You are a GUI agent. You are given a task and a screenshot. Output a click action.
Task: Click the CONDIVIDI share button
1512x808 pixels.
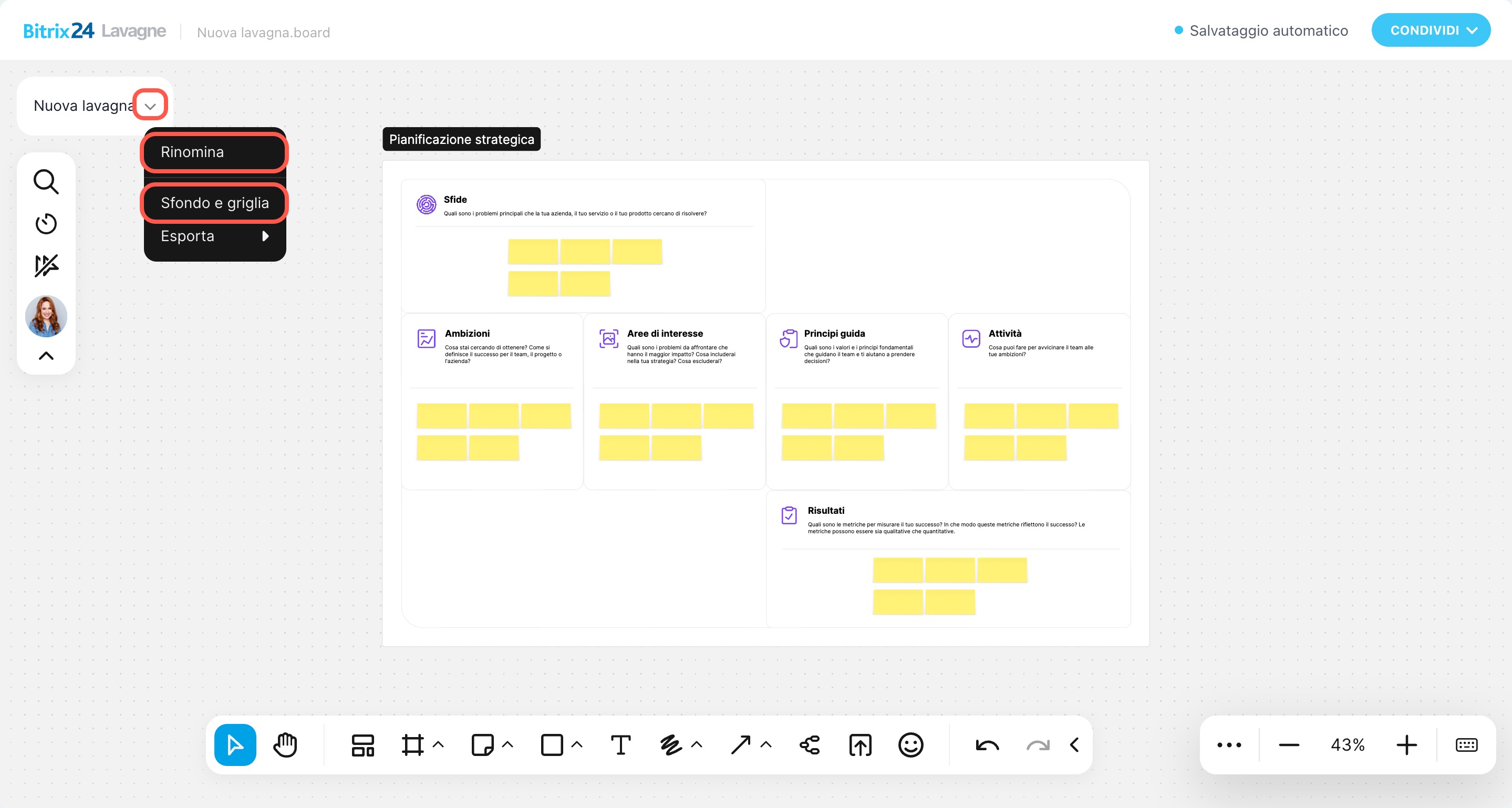(1431, 30)
